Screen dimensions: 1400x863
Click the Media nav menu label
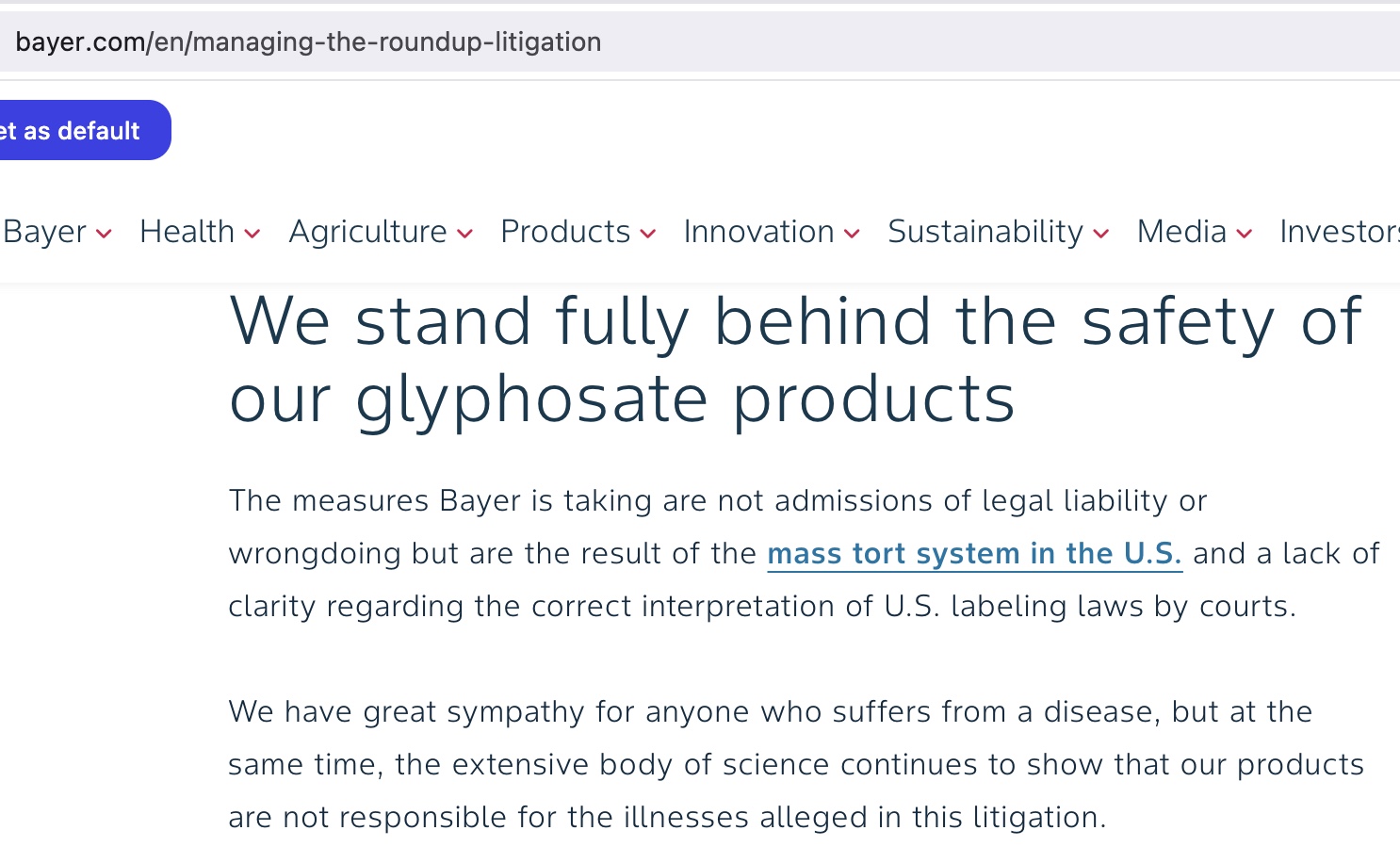point(1181,232)
